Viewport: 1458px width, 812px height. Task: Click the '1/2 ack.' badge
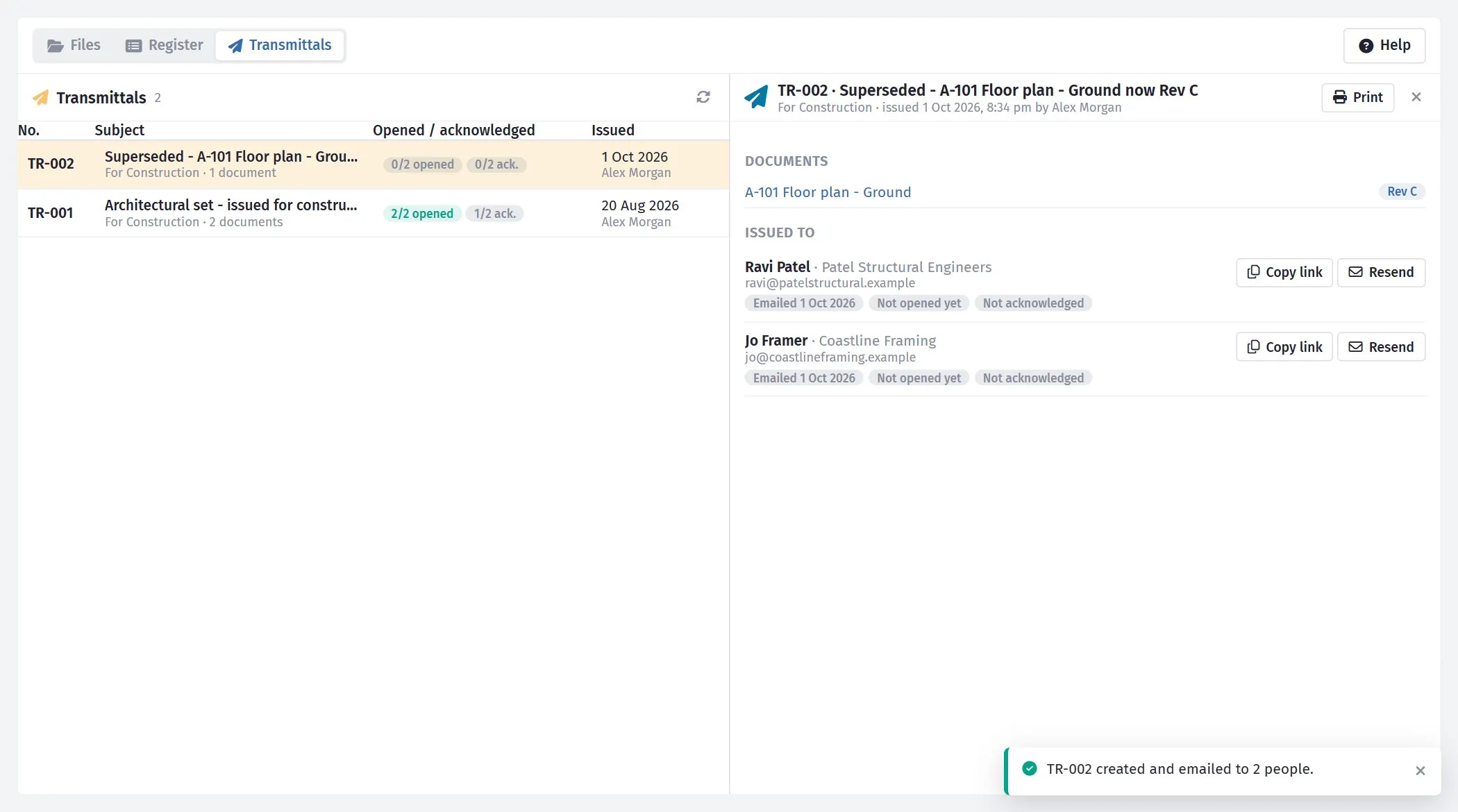pyautogui.click(x=494, y=214)
